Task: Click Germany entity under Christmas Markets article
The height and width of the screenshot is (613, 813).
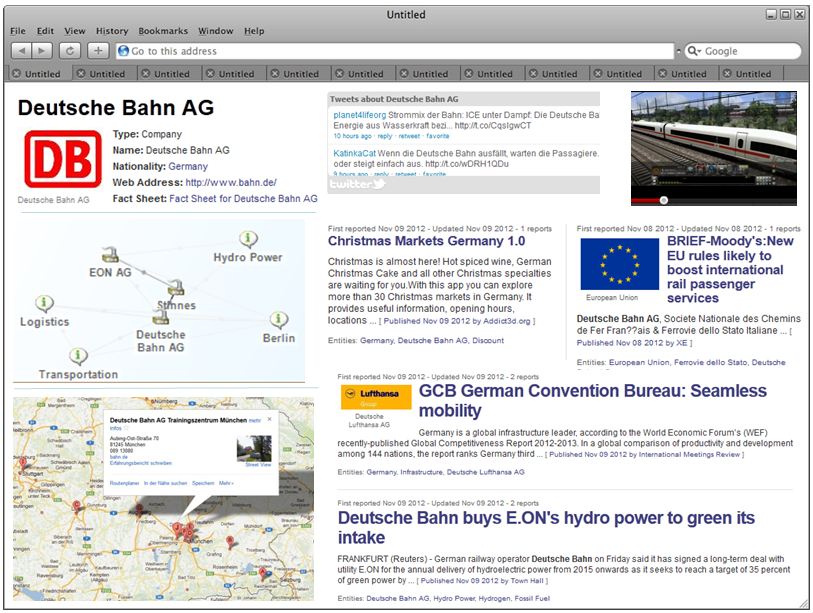Action: 377,341
